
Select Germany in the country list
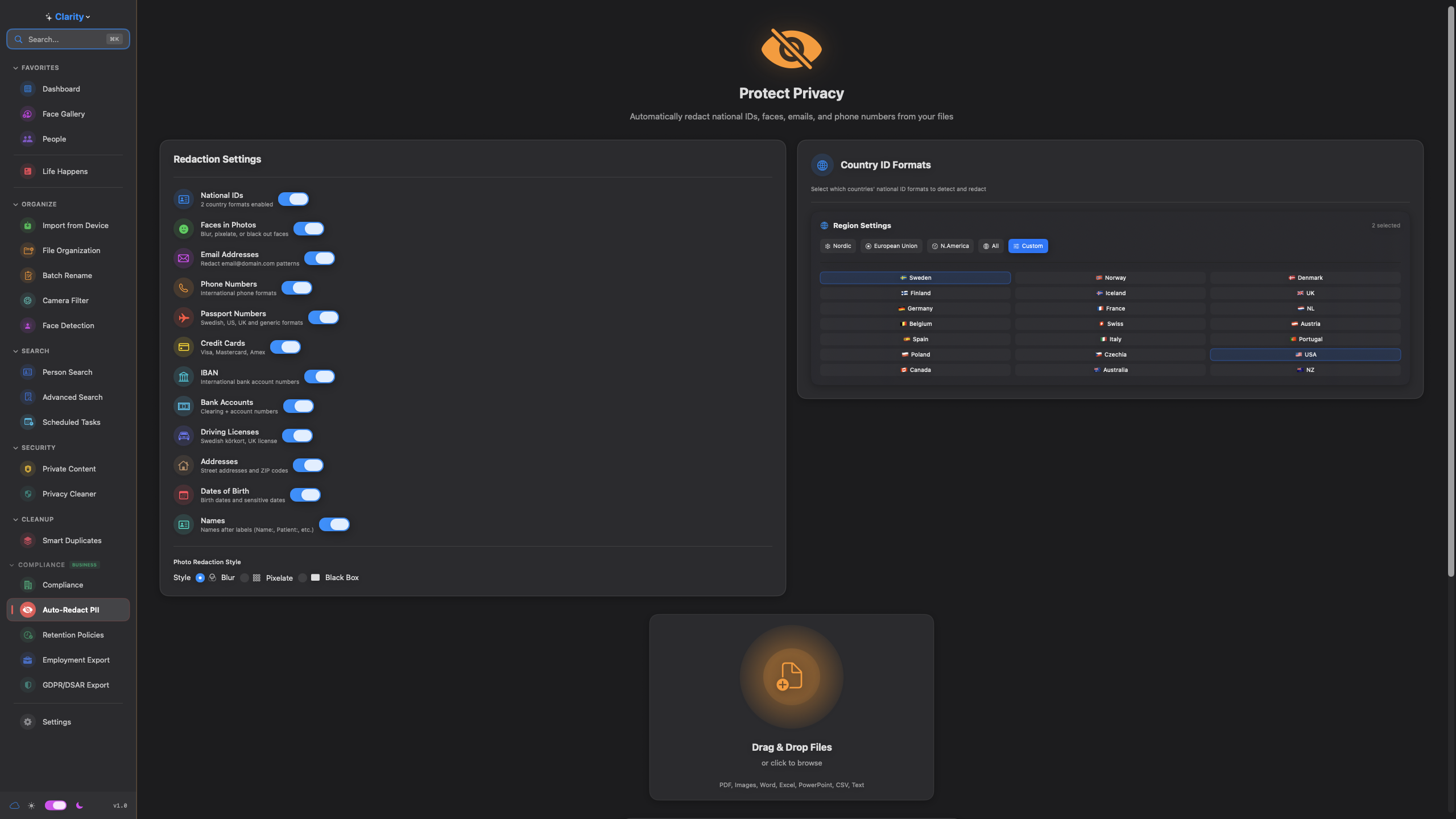click(x=915, y=308)
